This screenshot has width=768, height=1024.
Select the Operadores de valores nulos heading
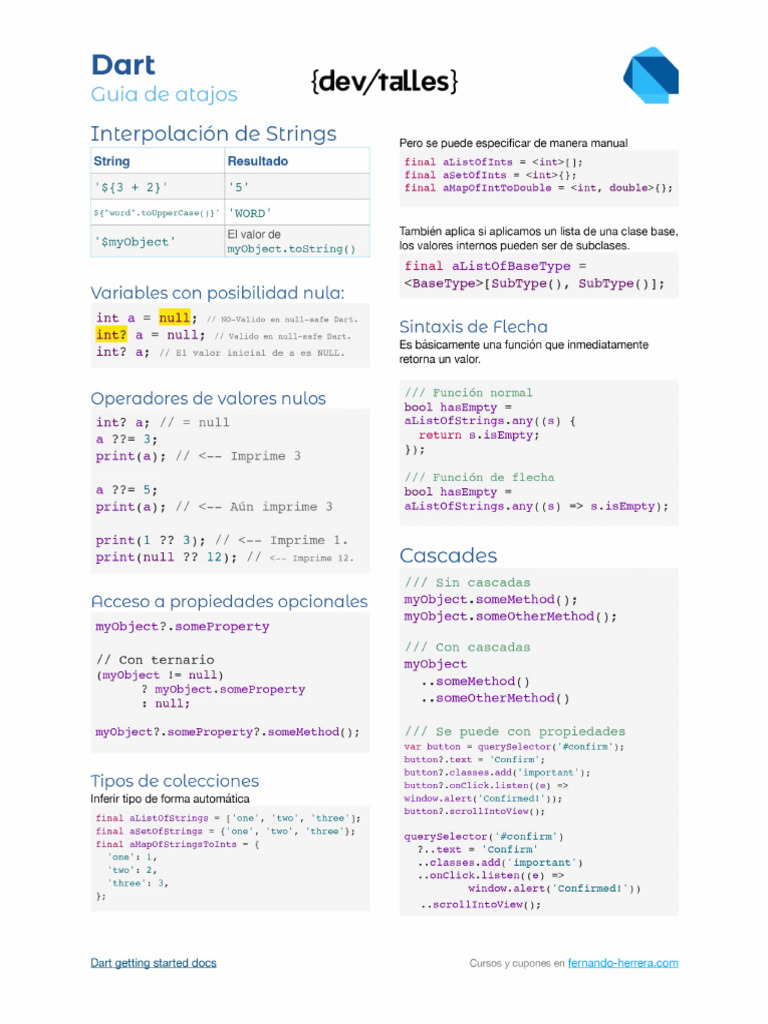[x=208, y=398]
